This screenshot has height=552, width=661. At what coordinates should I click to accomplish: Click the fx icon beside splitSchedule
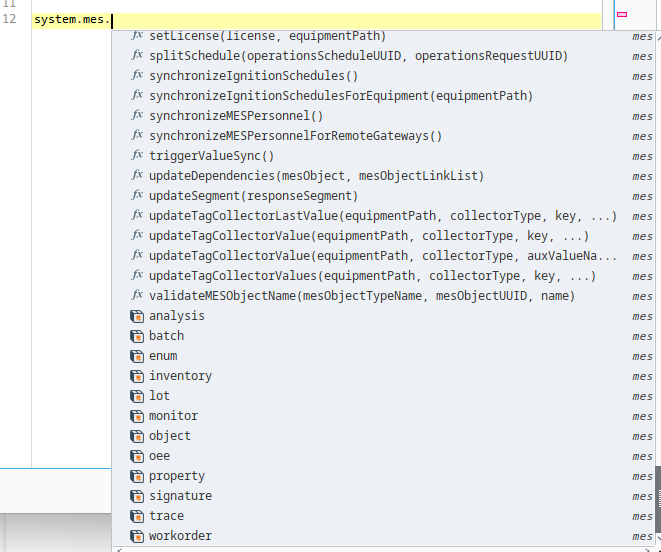137,56
